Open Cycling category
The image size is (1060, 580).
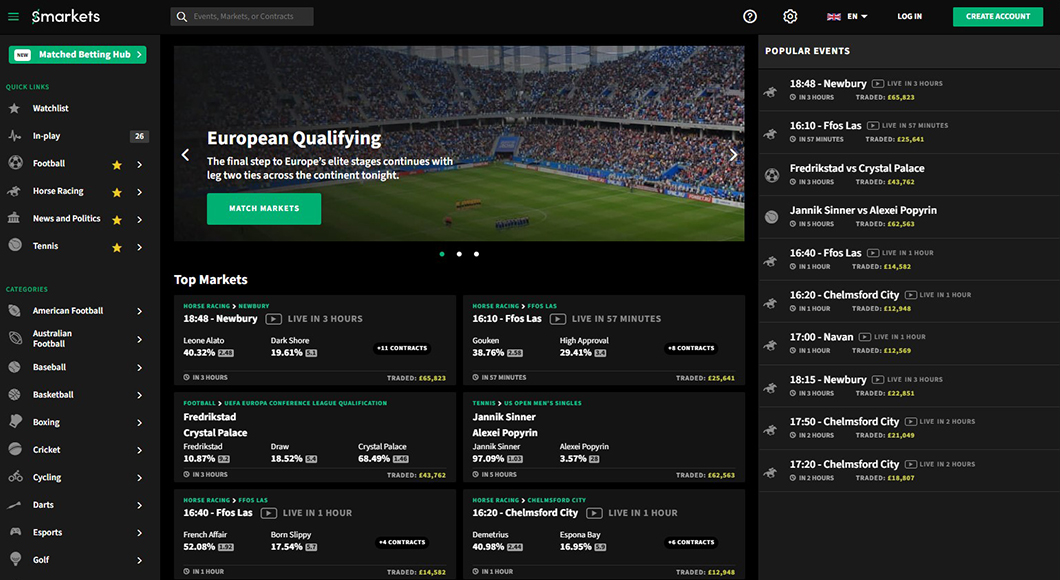click(x=47, y=477)
